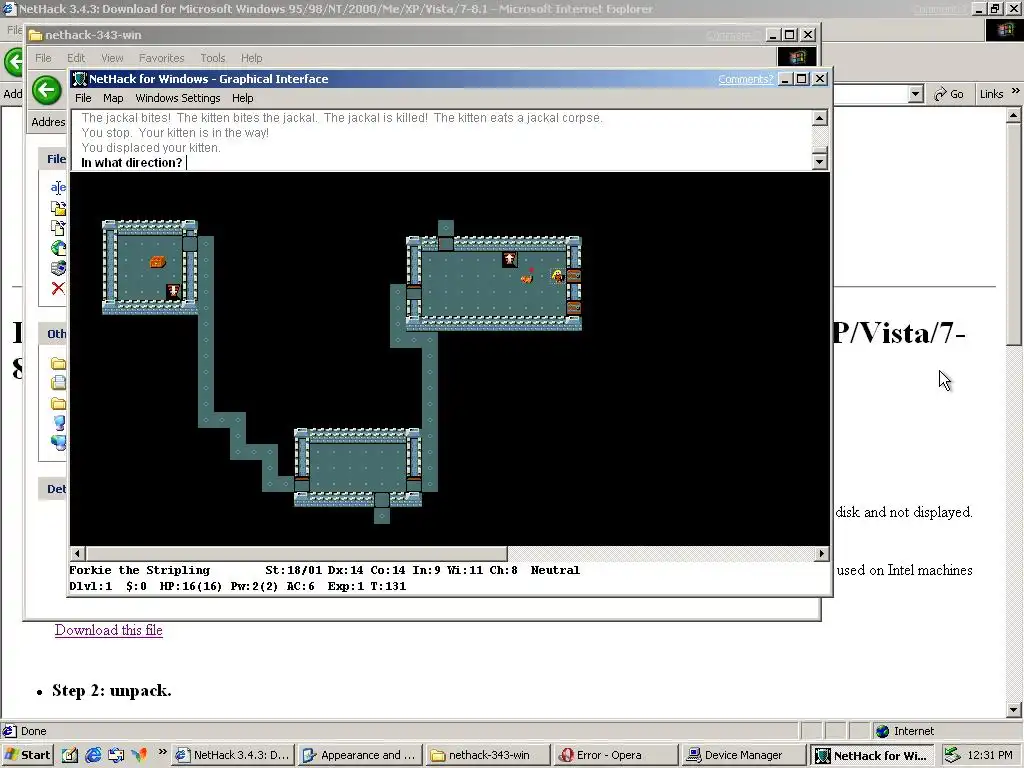1024x768 pixels.
Task: Expand the Links toolbar chevron
Action: tap(1016, 91)
